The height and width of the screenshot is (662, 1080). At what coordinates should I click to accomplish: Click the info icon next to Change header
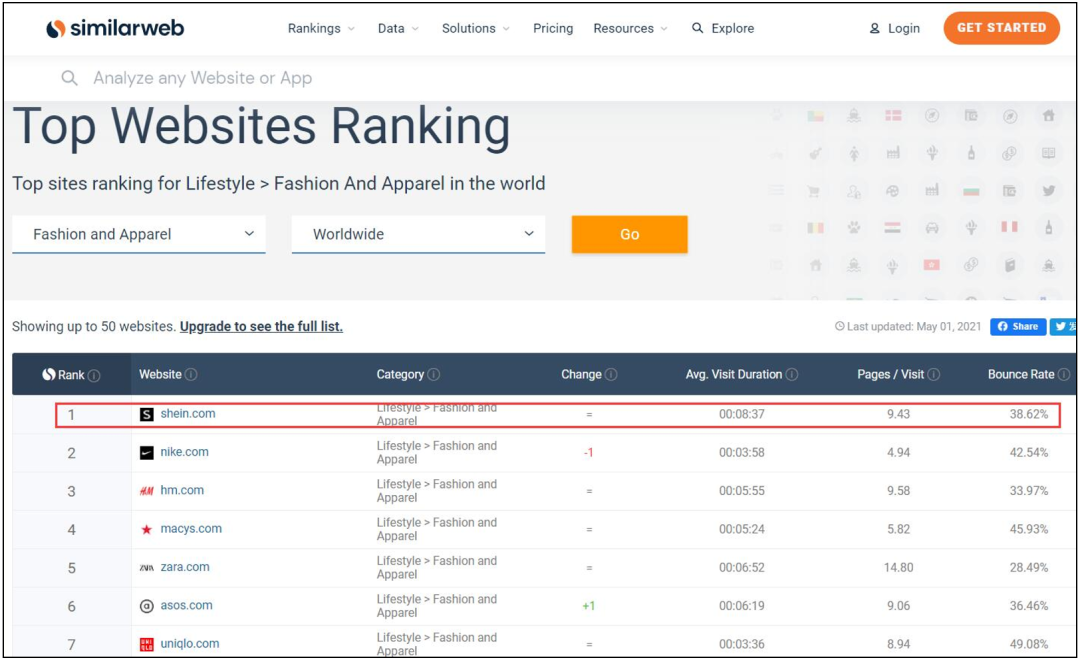(611, 375)
